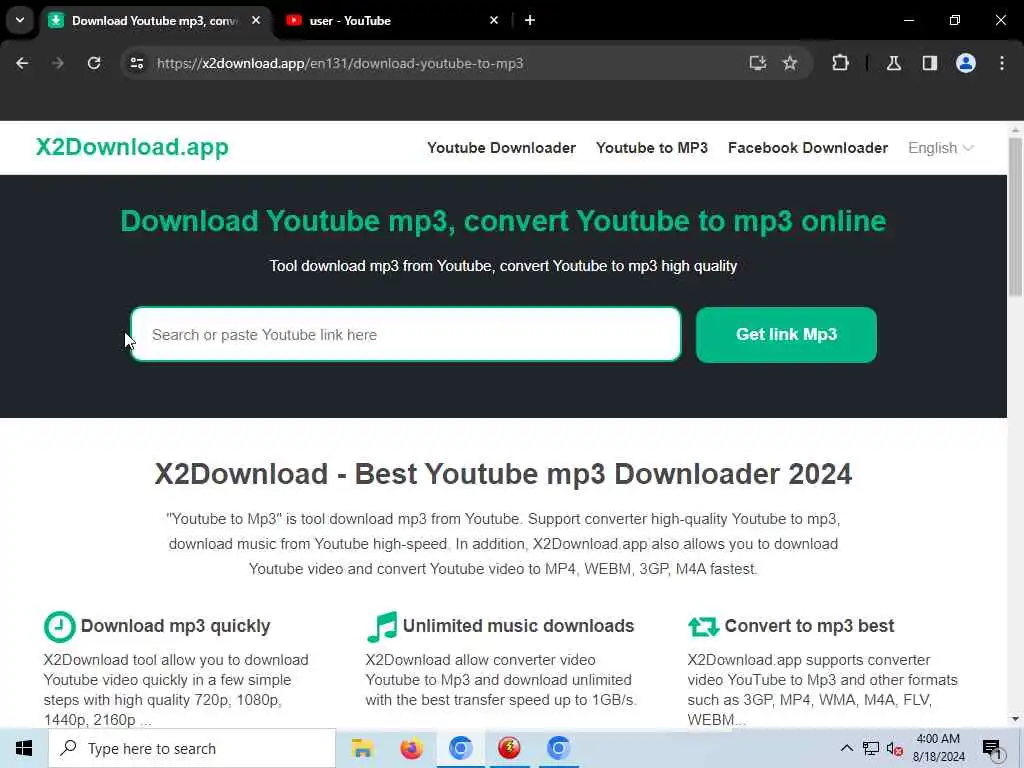Click the music note icon for Unlimited downloads

coord(382,627)
